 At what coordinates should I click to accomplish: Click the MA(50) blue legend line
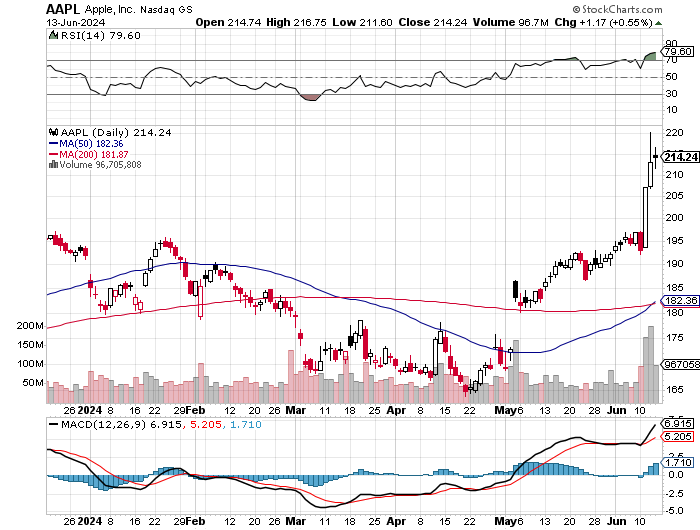coord(53,144)
